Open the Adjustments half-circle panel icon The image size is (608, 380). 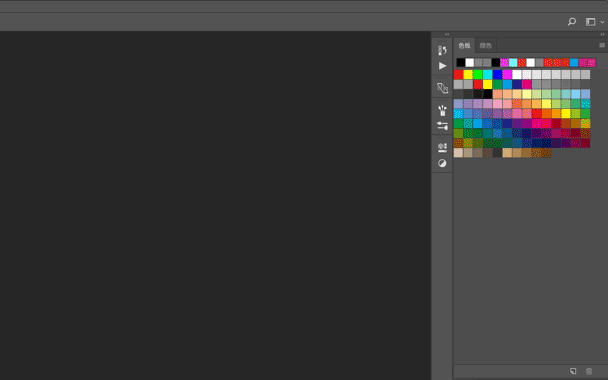442,163
